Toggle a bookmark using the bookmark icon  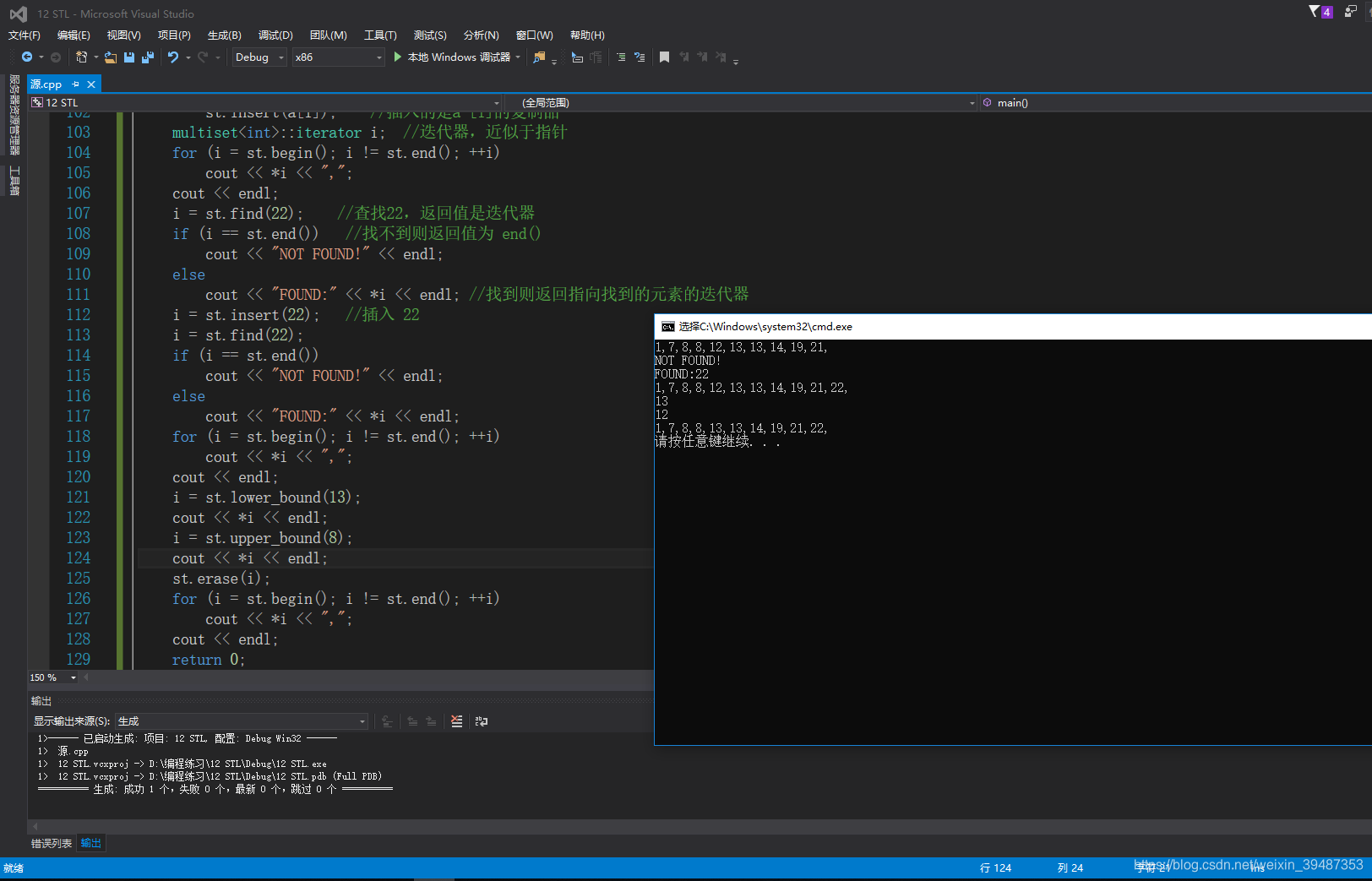tap(665, 57)
